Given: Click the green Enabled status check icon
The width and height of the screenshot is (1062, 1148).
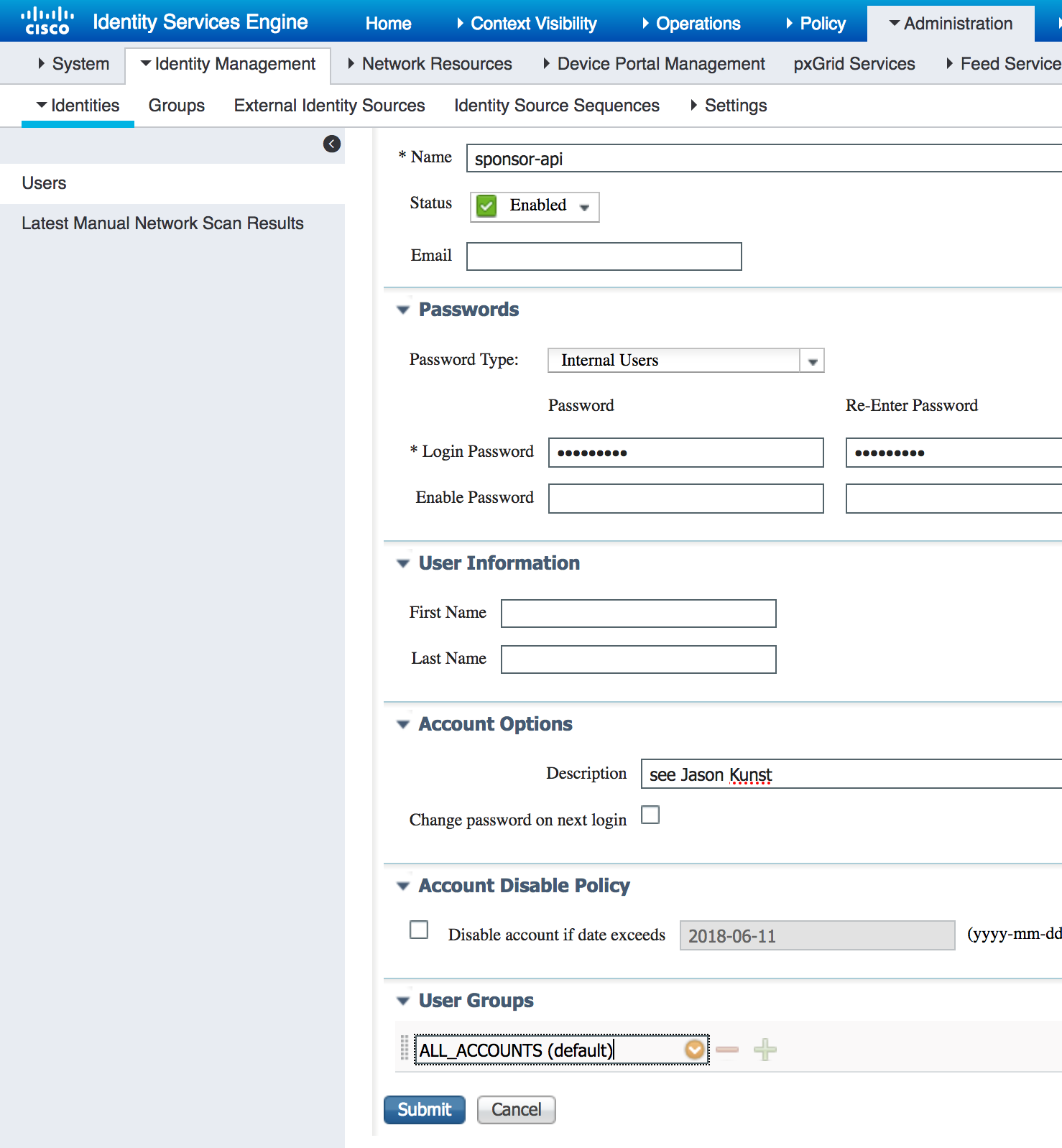Looking at the screenshot, I should pos(486,206).
